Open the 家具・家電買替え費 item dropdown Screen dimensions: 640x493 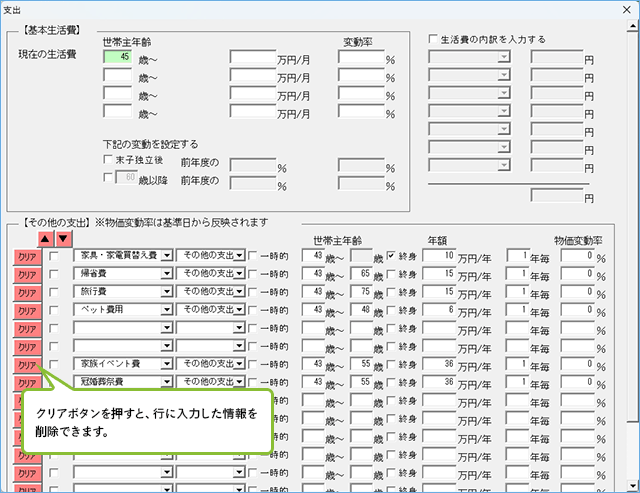(x=167, y=255)
